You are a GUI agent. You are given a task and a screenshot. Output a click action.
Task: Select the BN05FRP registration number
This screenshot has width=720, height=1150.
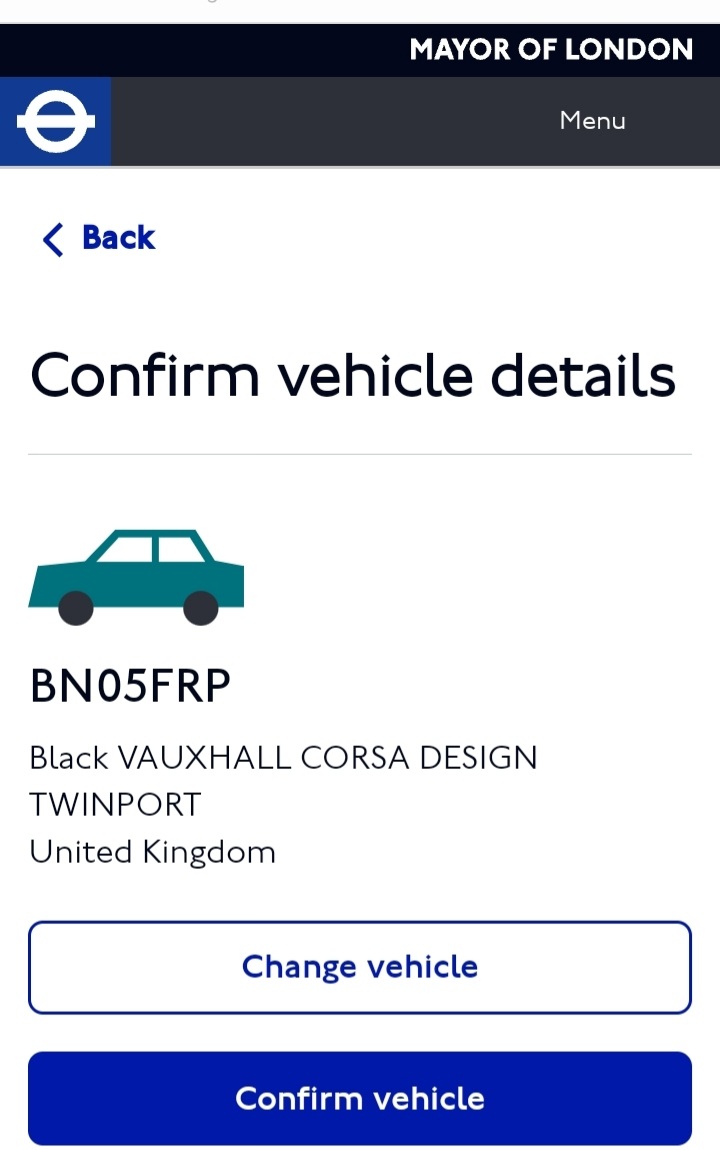coord(131,686)
